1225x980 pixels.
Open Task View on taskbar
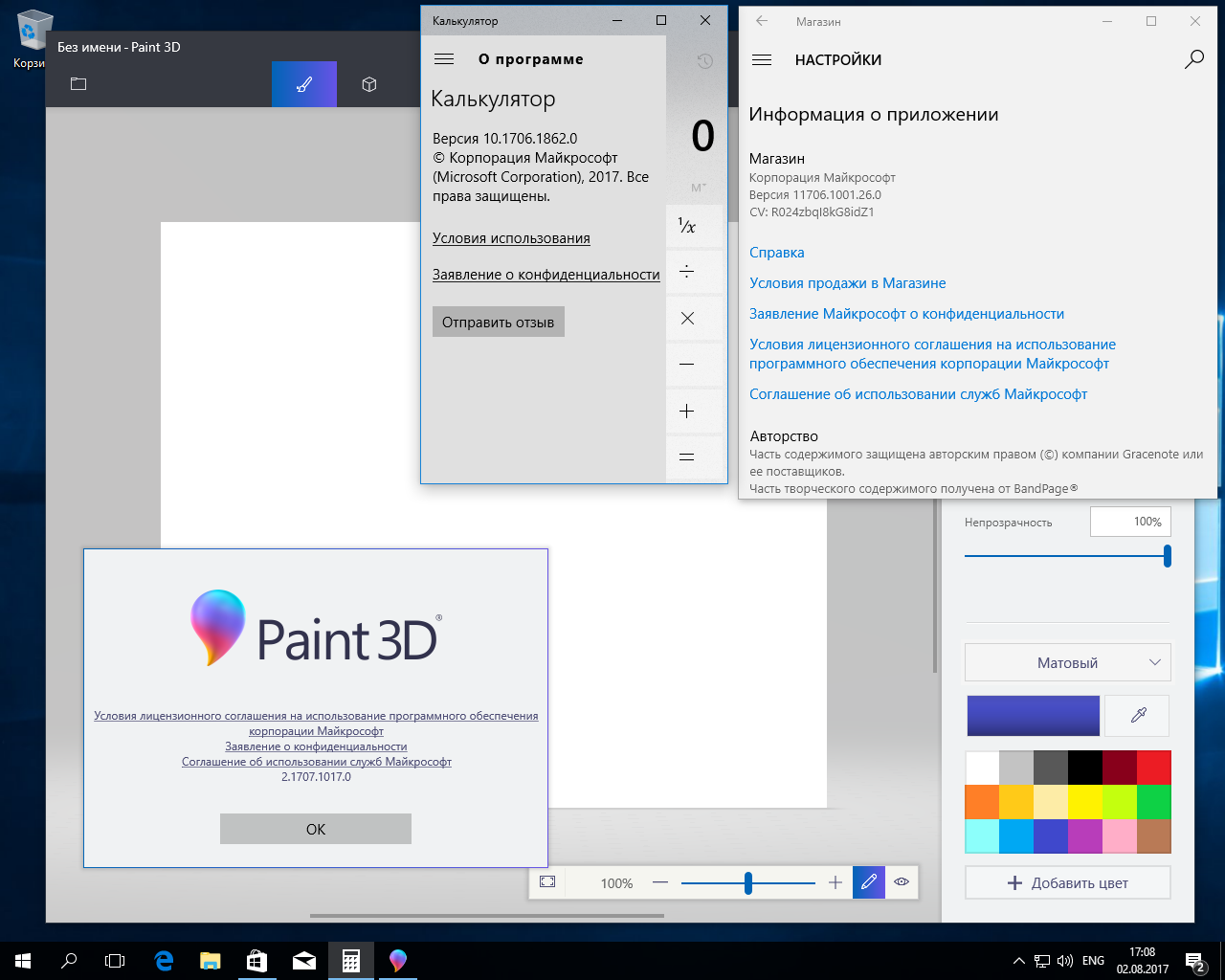tap(115, 961)
